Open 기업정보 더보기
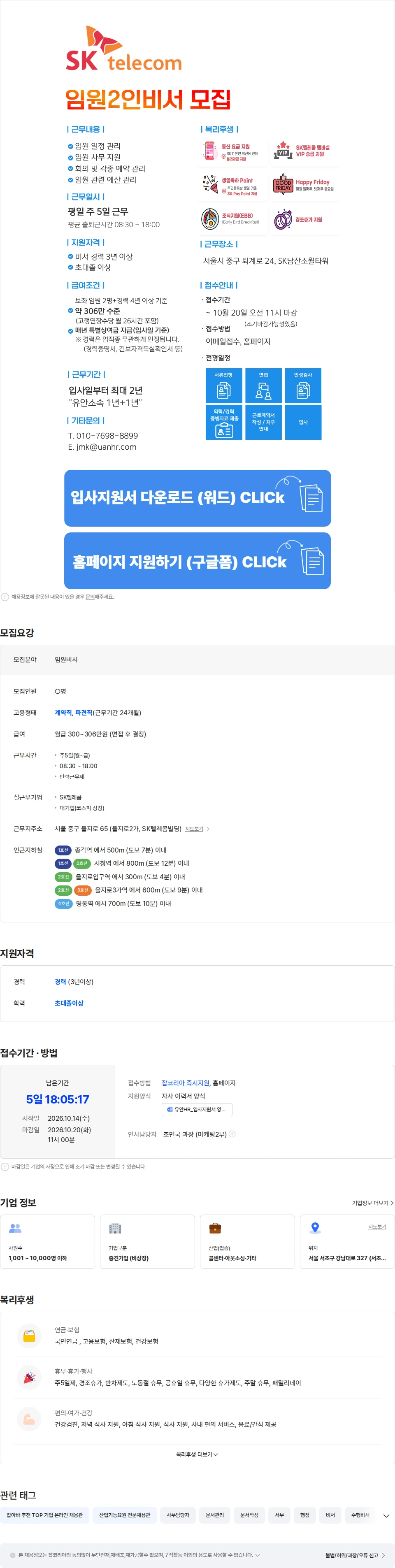The image size is (395, 1568). pyautogui.click(x=372, y=1203)
